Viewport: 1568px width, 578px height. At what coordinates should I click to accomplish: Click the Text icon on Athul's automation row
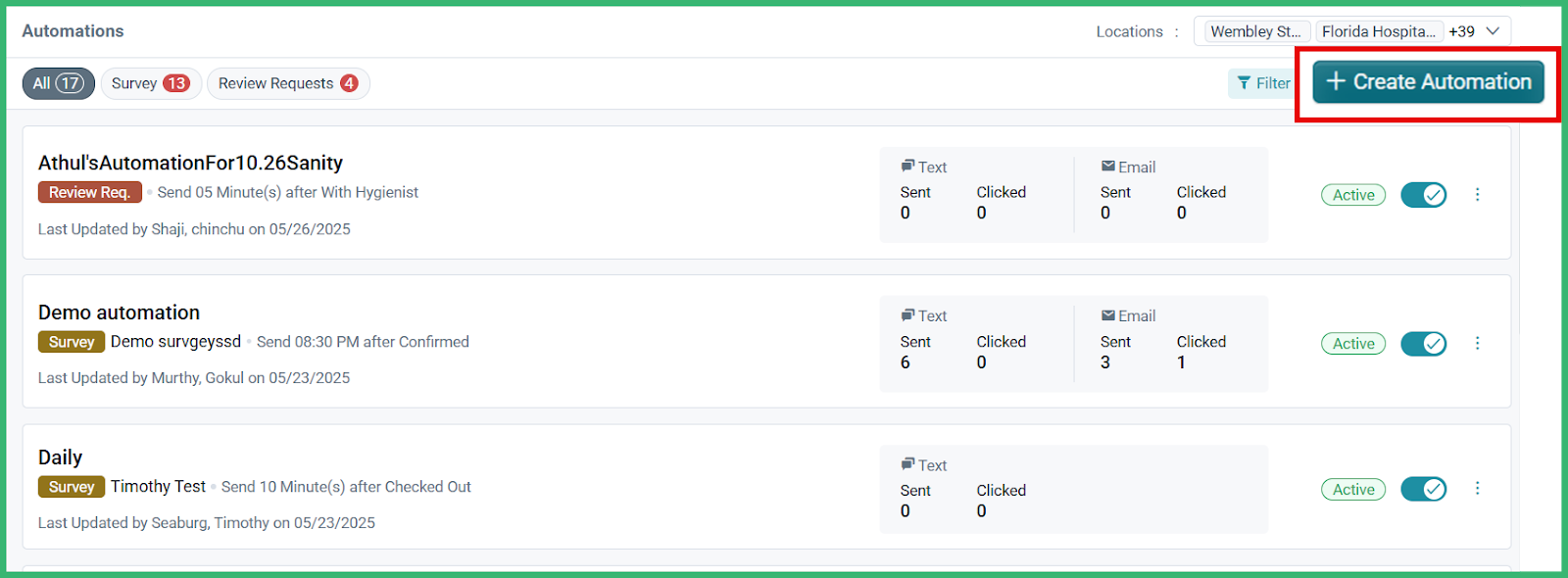coord(909,167)
